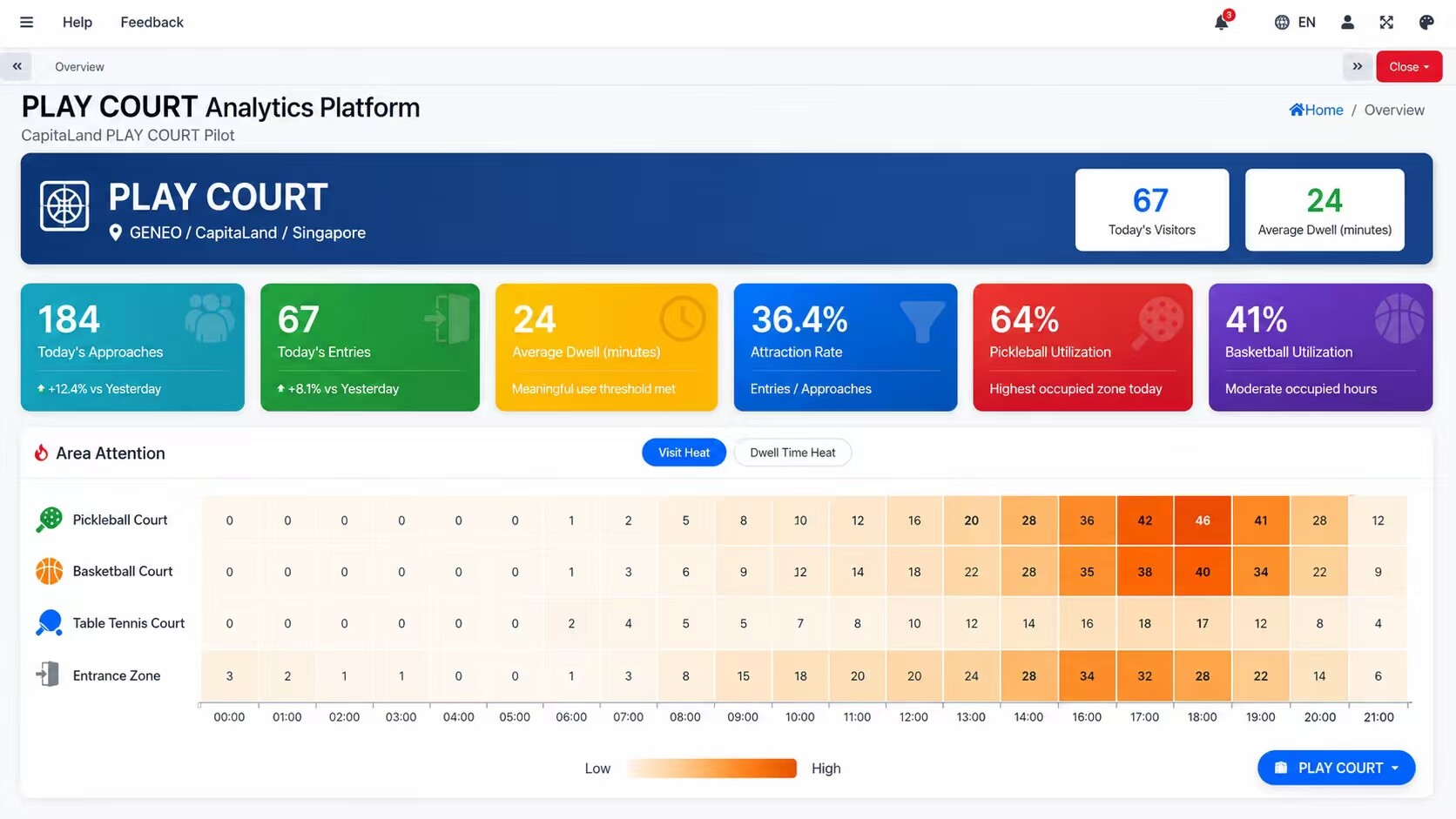Open the notifications bell icon
This screenshot has height=819, width=1456.
(x=1222, y=23)
